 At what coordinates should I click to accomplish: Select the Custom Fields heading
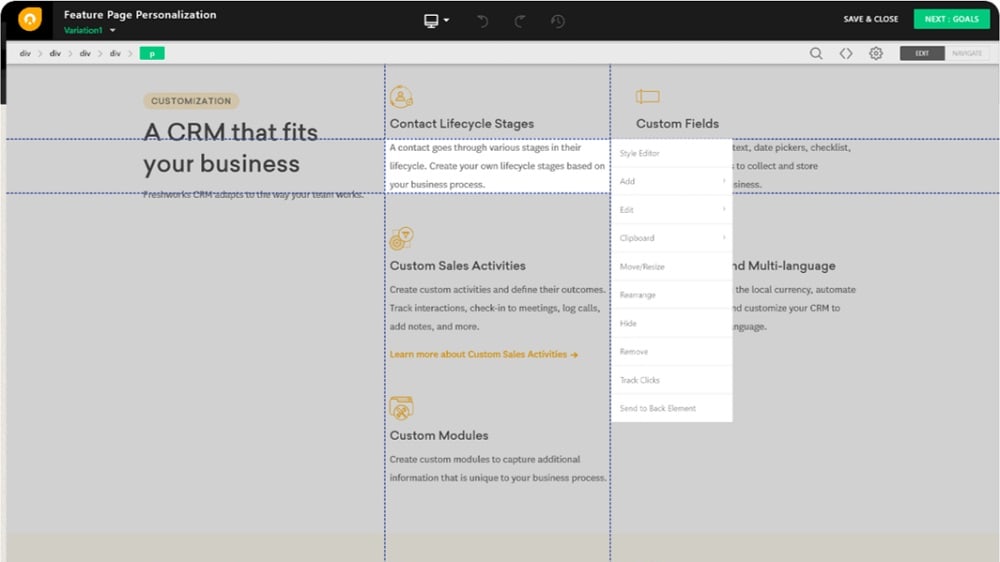(x=677, y=124)
